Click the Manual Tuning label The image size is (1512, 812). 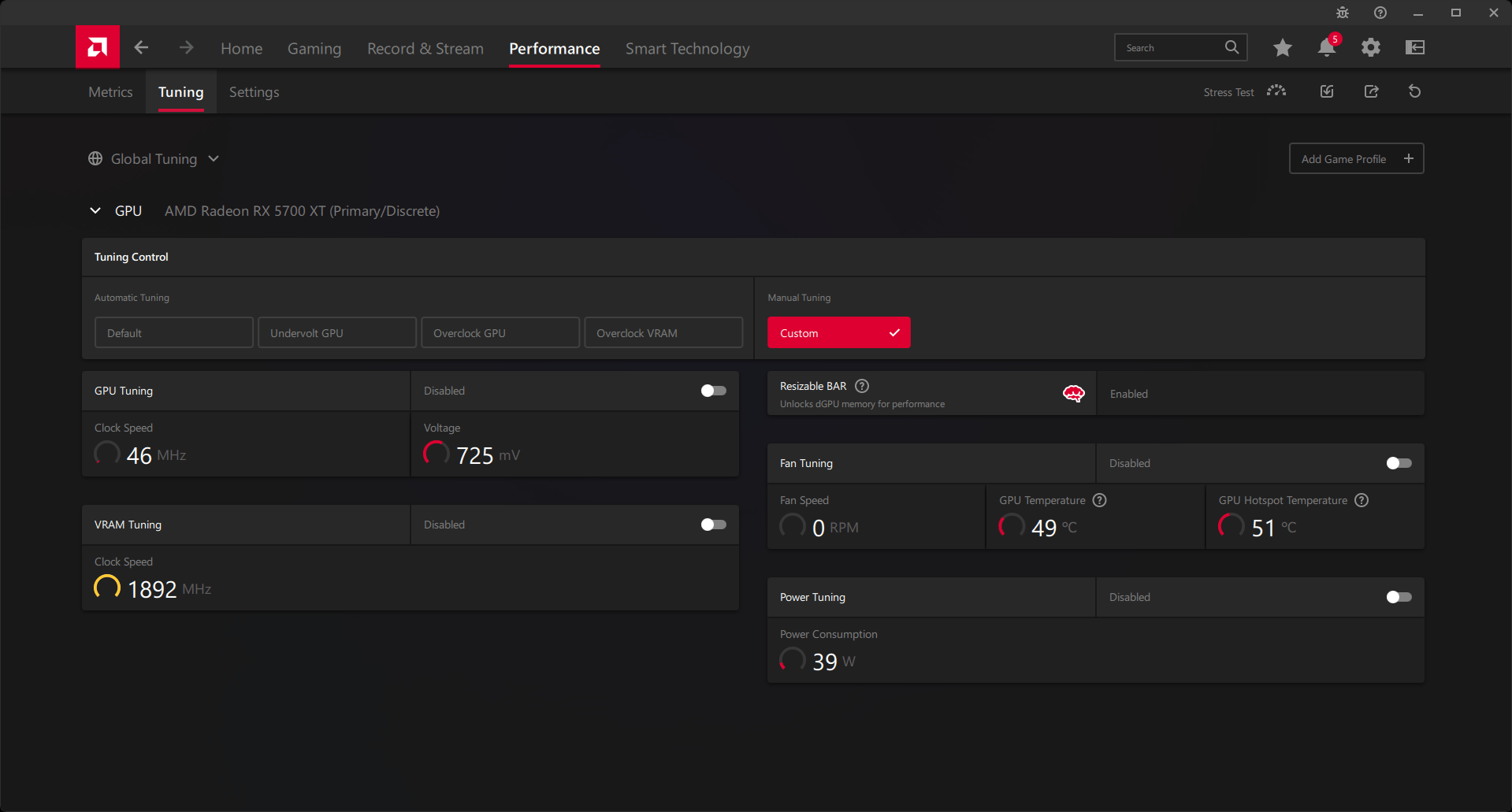(x=799, y=298)
